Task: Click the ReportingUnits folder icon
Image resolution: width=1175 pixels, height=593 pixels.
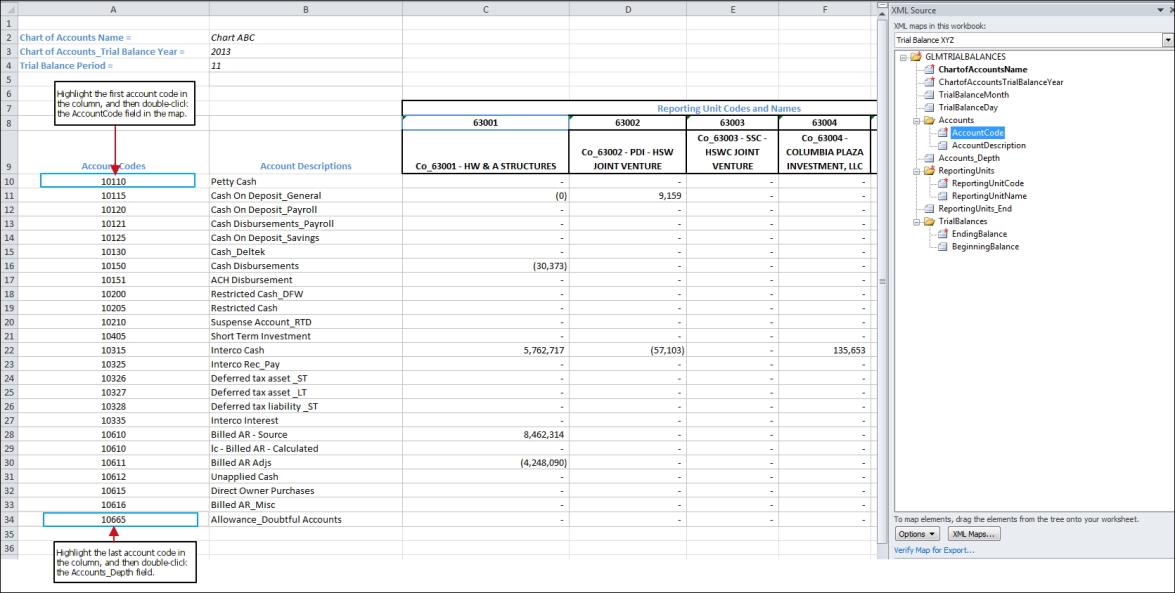Action: (x=929, y=171)
